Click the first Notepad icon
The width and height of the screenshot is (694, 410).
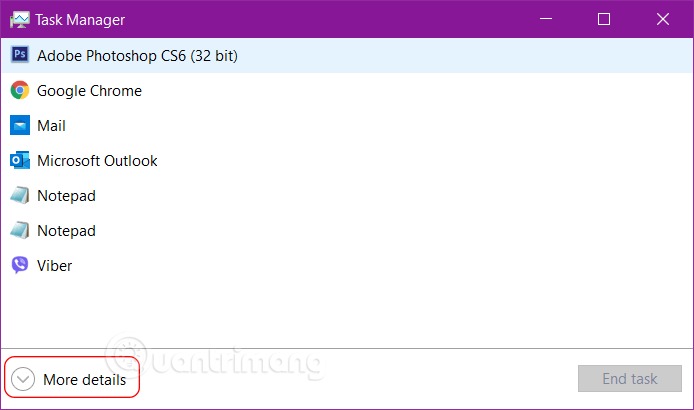tap(20, 195)
